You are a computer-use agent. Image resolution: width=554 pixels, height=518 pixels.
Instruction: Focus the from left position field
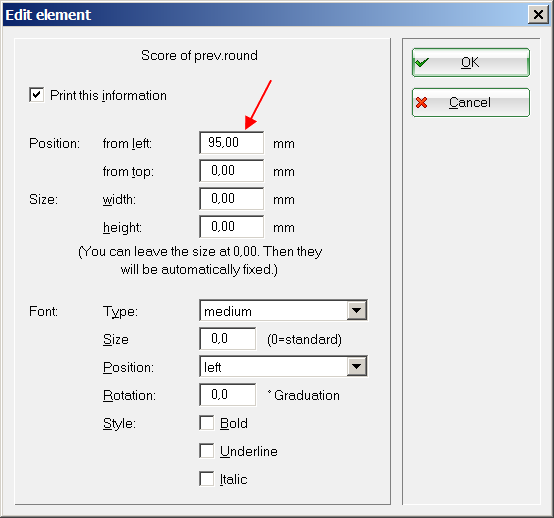tap(231, 143)
